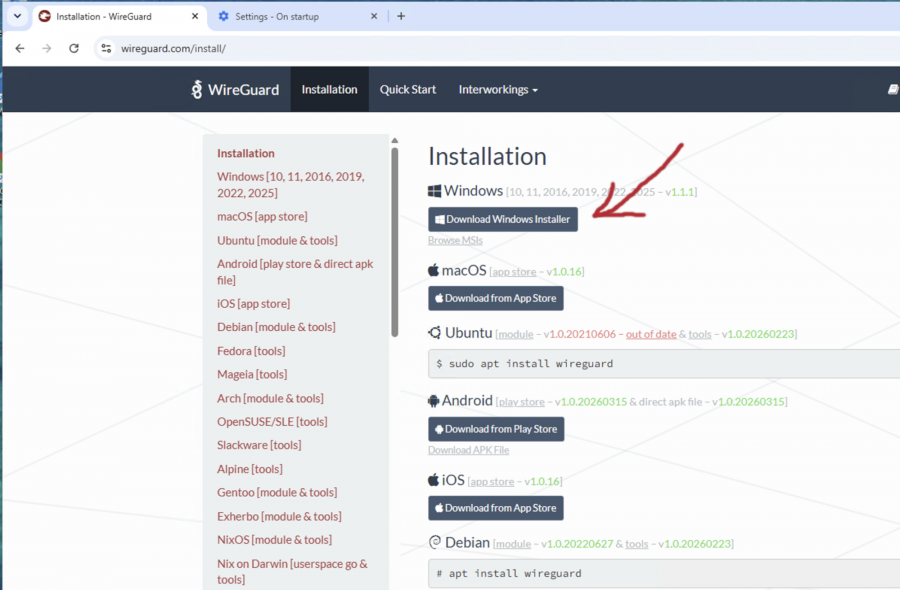Click the Debian swirl icon

click(435, 542)
